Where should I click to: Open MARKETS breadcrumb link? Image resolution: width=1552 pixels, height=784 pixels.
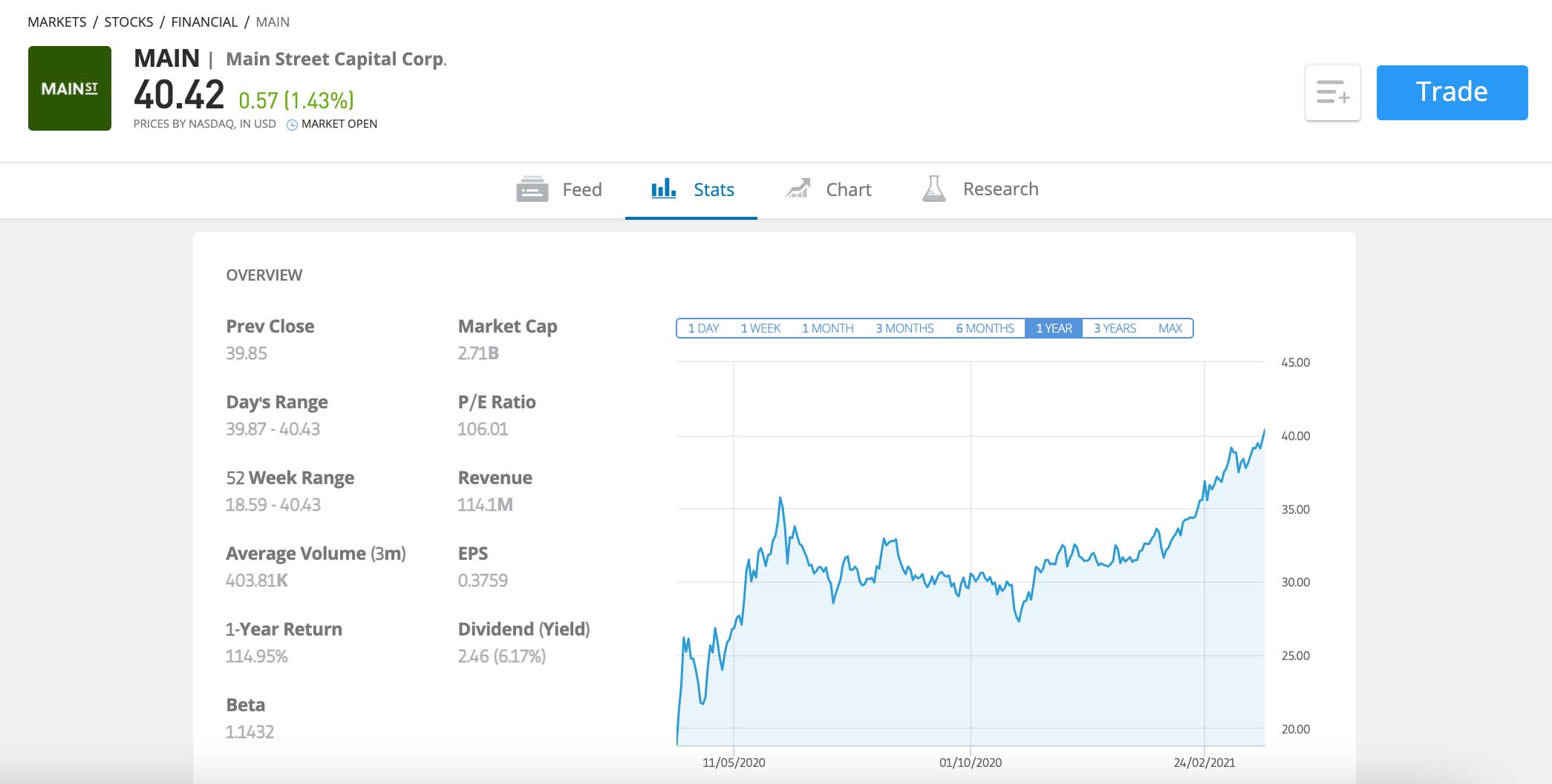[57, 22]
